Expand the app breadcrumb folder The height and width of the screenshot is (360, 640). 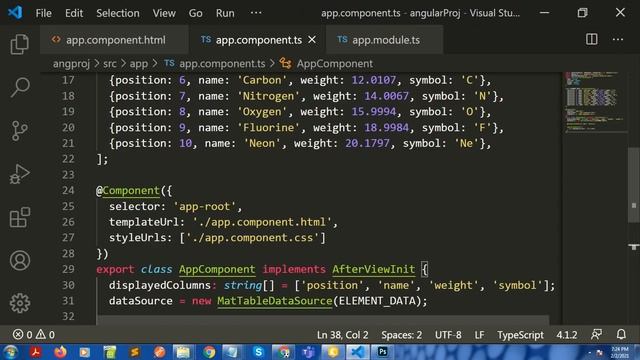click(139, 64)
